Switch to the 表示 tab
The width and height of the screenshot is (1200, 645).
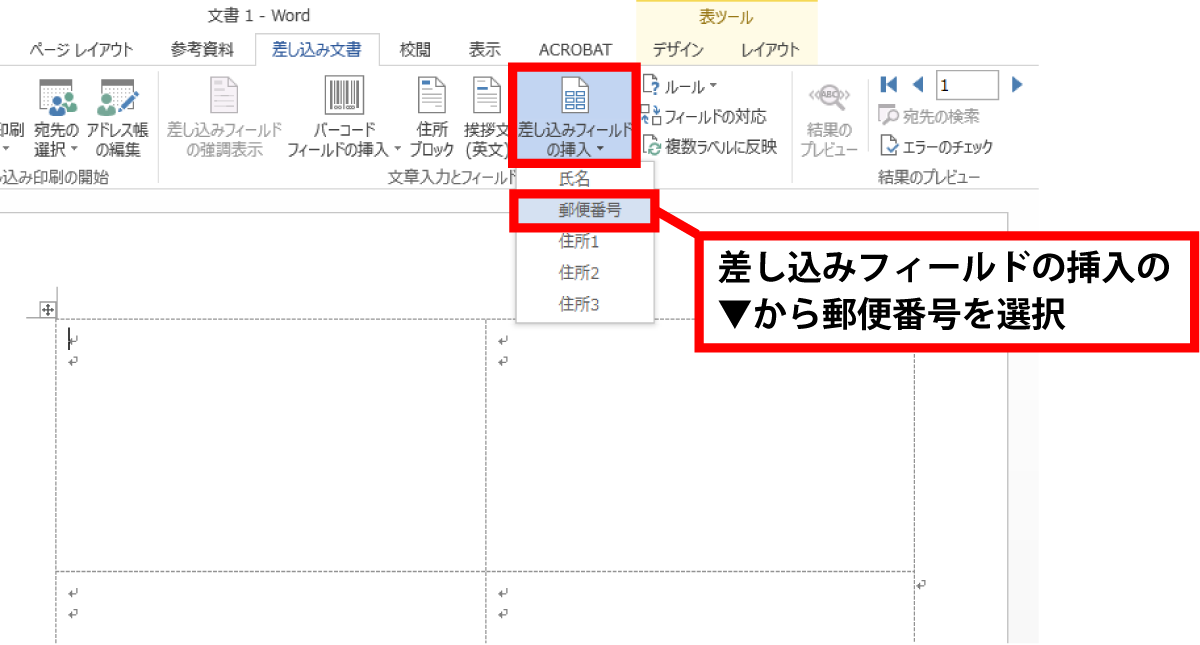(x=485, y=50)
